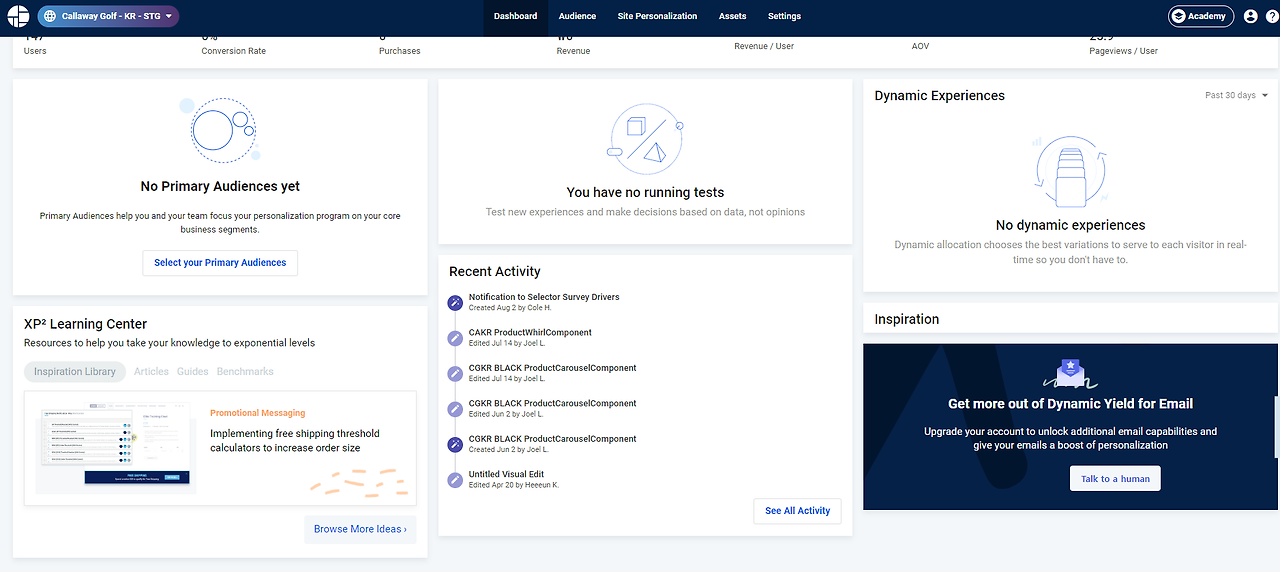The height and width of the screenshot is (572, 1280).
Task: Click the email envelope icon in Inspiration banner
Action: pyautogui.click(x=1071, y=374)
